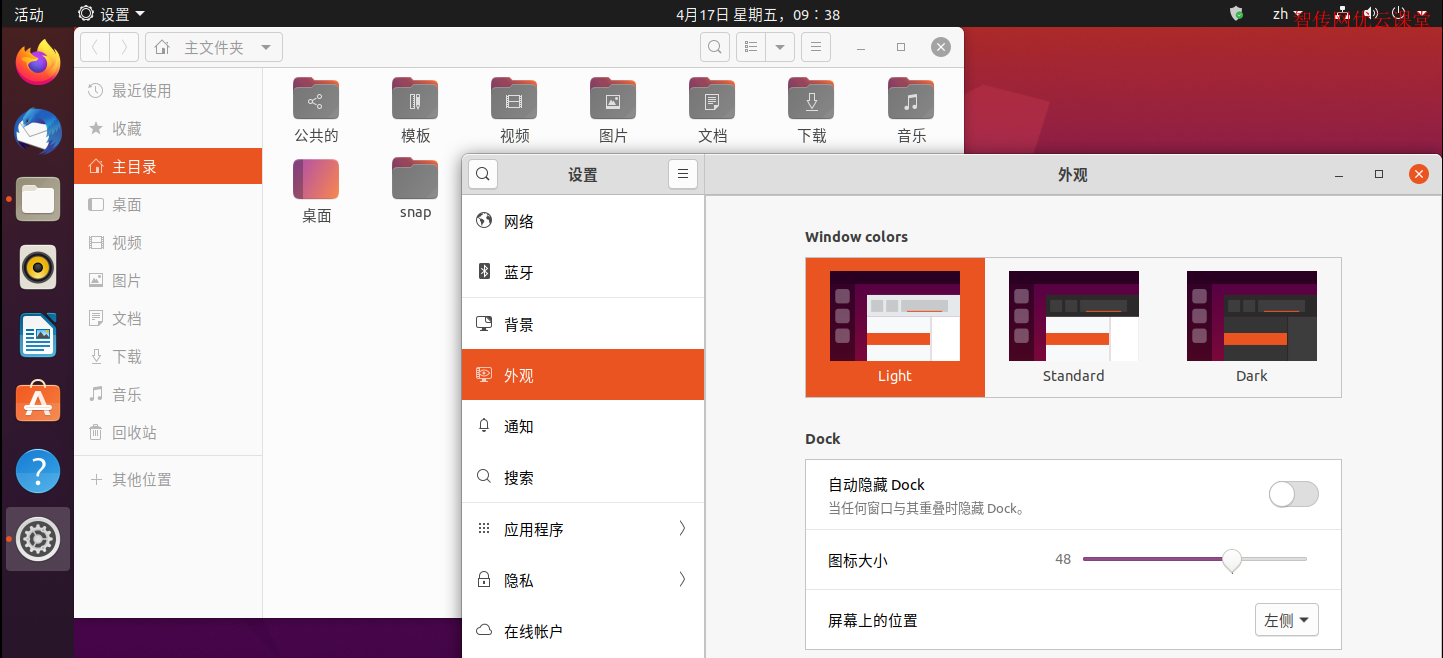The height and width of the screenshot is (658, 1443).
Task: Open the 下载 folder icon in main pane
Action: point(811,111)
